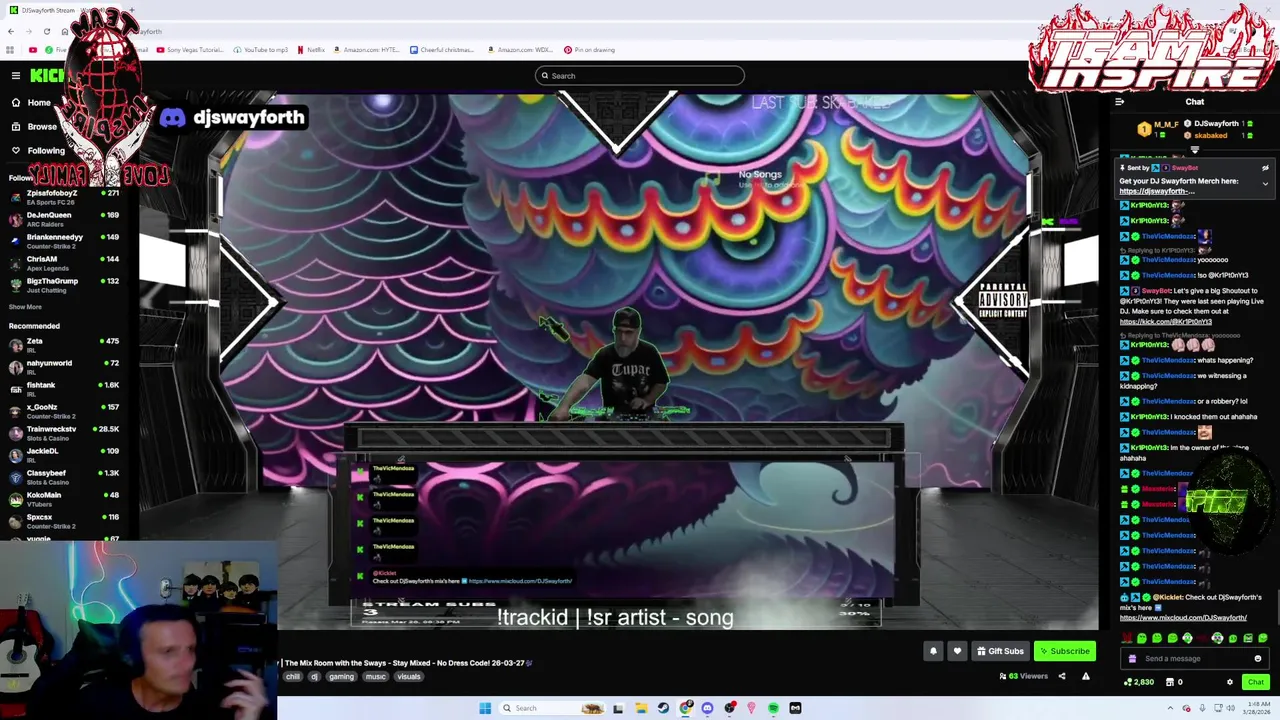Open followed channel DeJenQueen
Screen dimensions: 1280x720
click(62, 219)
